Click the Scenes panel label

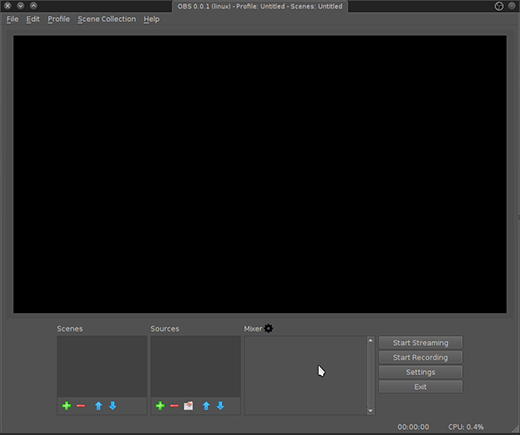point(70,329)
